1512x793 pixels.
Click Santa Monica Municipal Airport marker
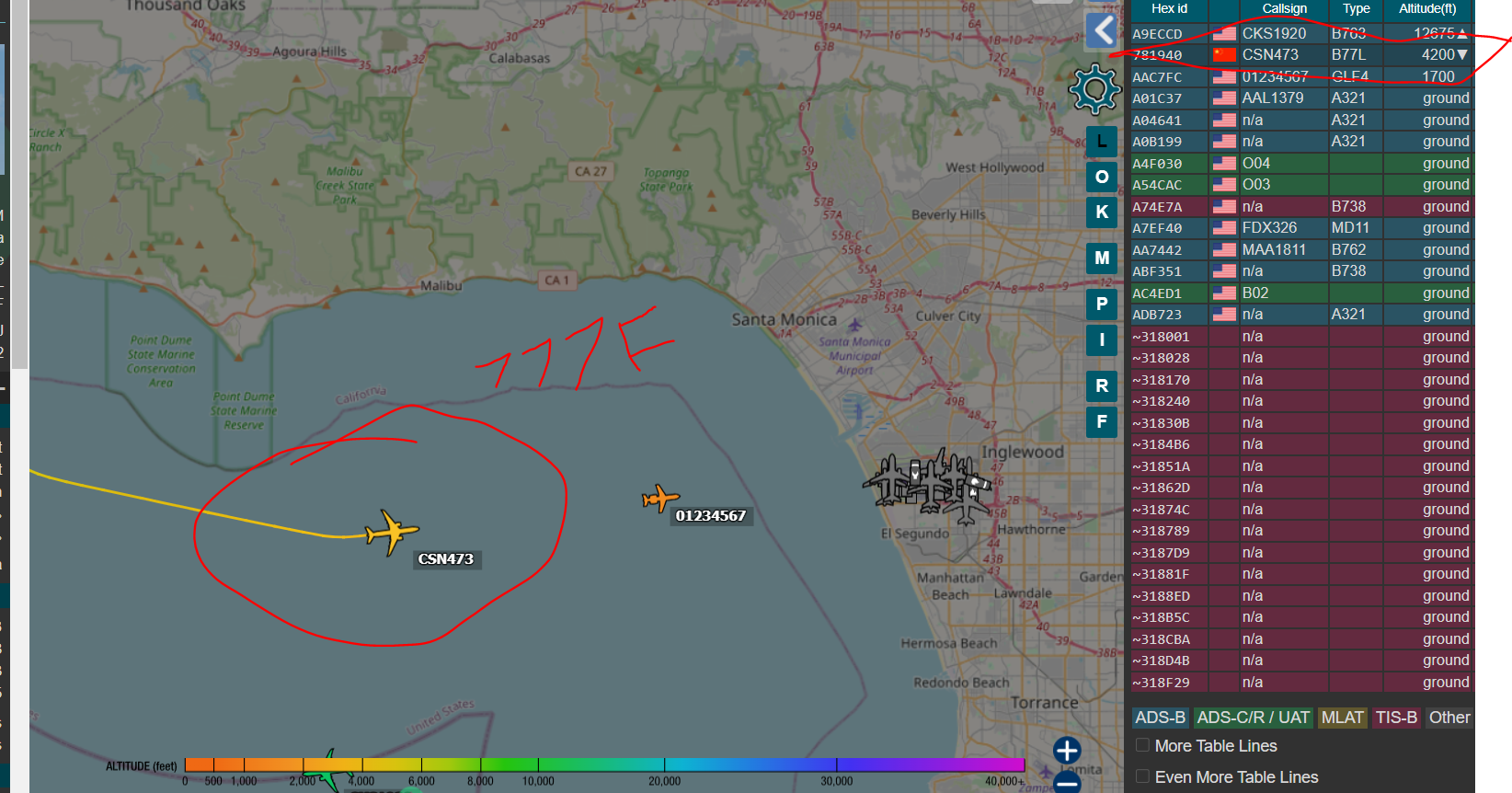pyautogui.click(x=855, y=325)
